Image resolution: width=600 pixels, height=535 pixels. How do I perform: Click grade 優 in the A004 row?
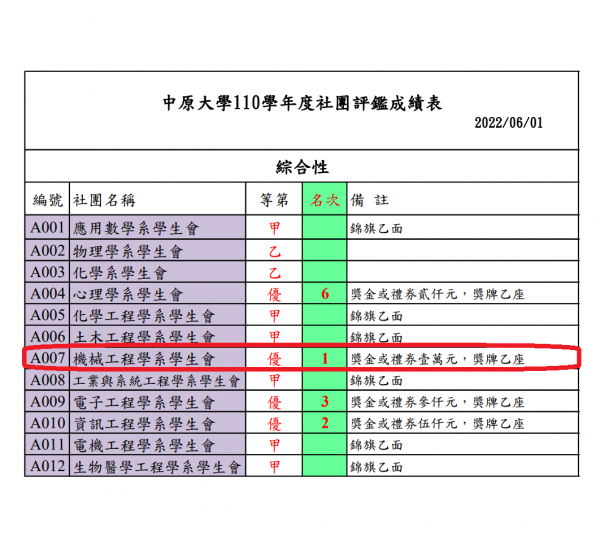[274, 294]
